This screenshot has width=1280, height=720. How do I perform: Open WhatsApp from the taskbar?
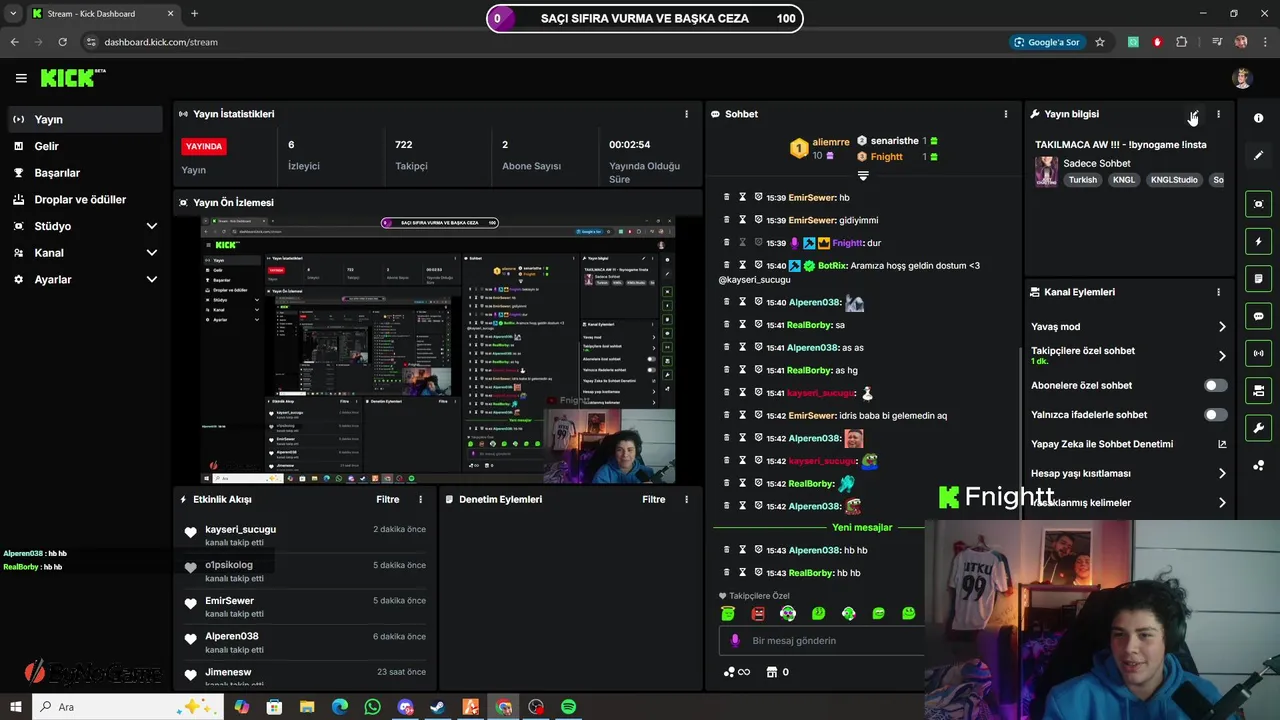[372, 707]
